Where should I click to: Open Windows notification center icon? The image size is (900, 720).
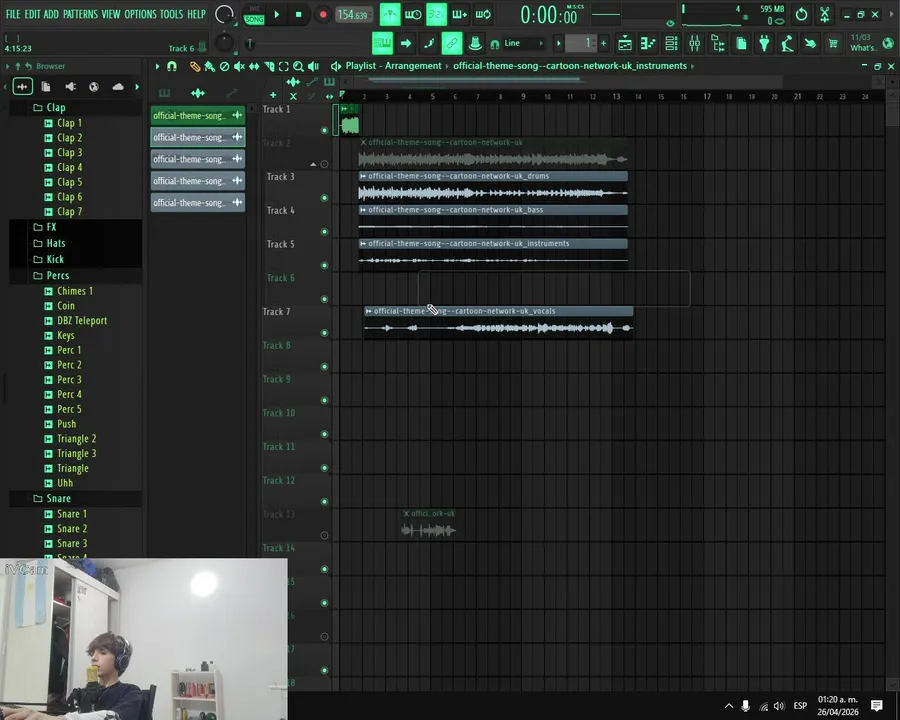pos(876,706)
